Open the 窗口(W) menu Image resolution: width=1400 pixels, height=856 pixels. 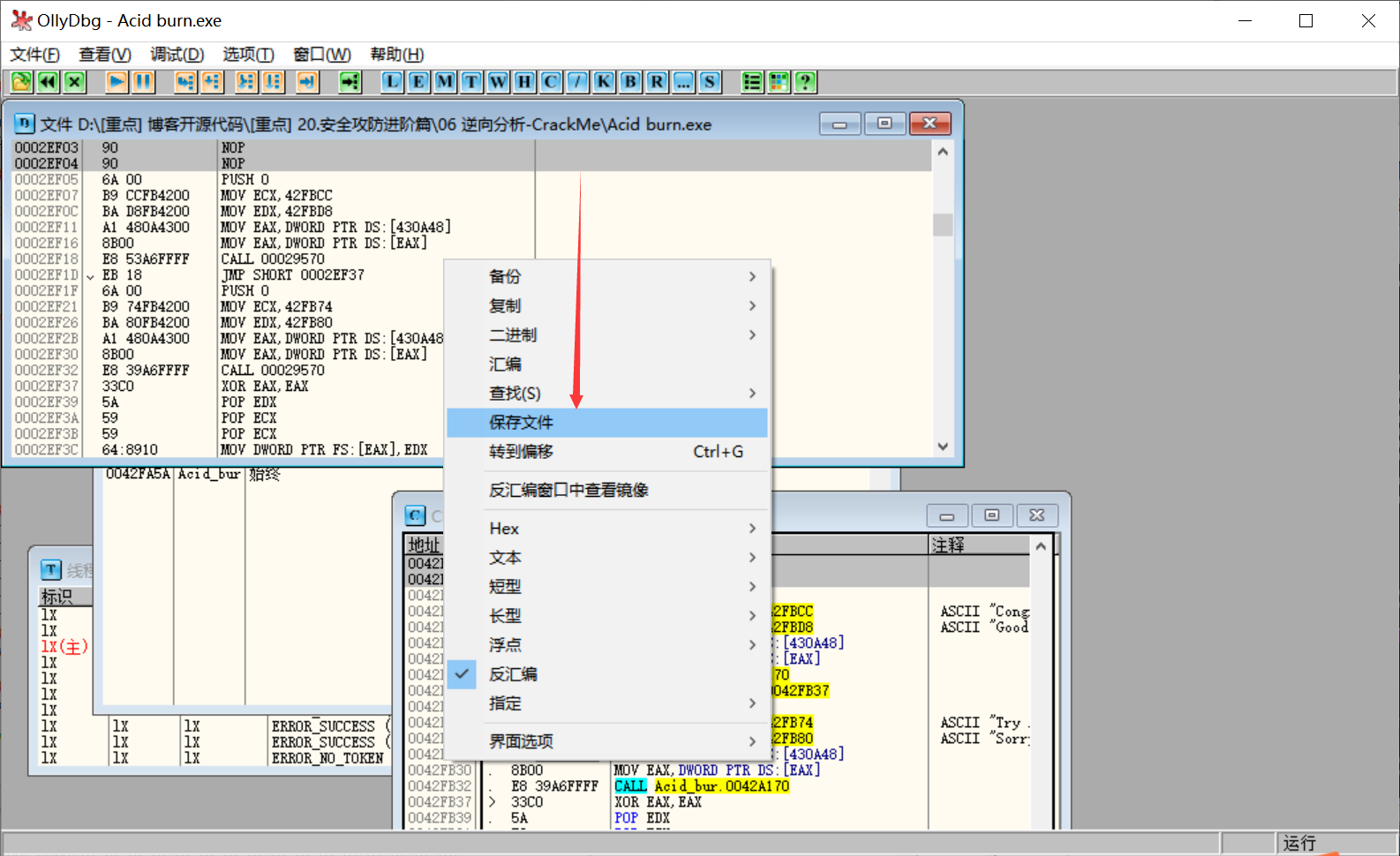click(322, 55)
